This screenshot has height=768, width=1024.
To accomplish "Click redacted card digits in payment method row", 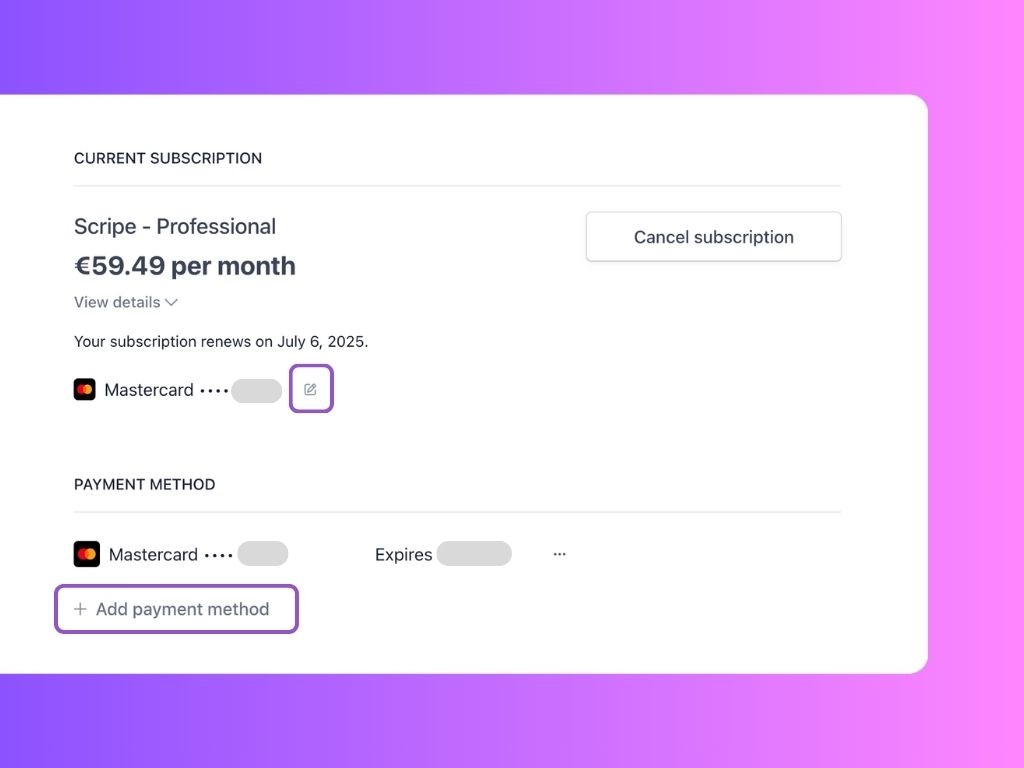I will [263, 554].
